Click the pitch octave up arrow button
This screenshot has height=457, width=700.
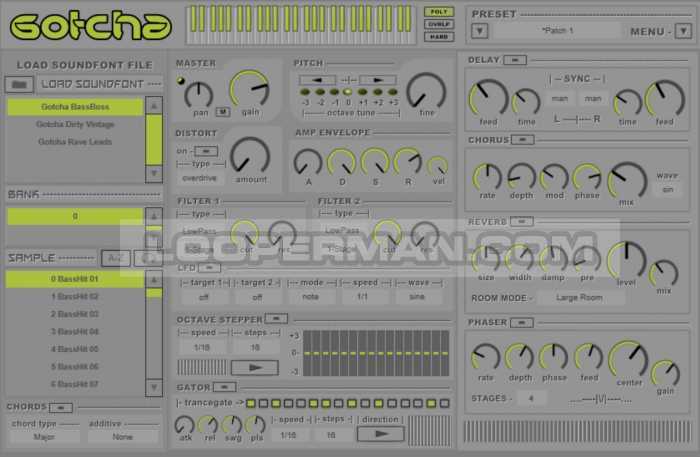coord(378,80)
